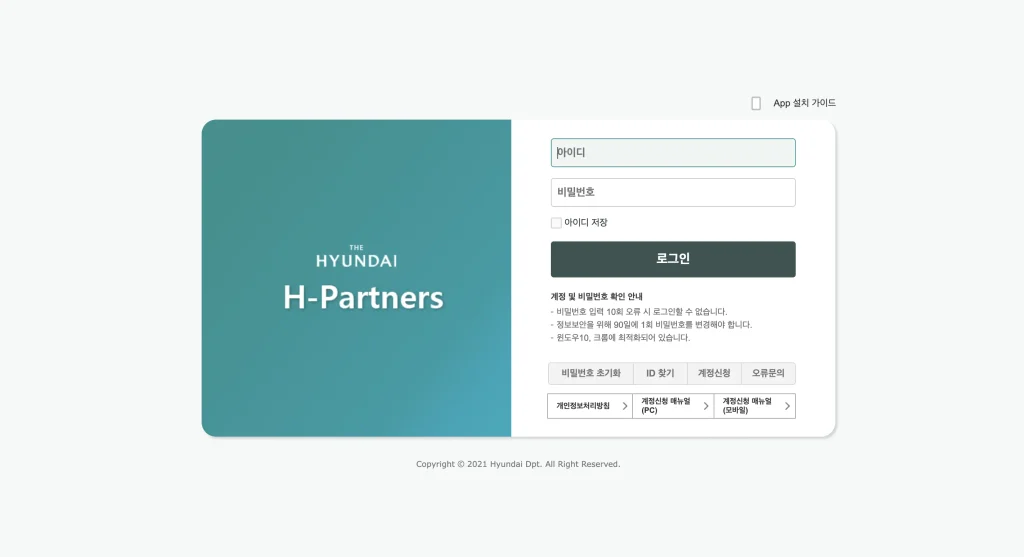Click the chevron beside 계정신청 매뉴얼 (모바일)

pos(787,406)
